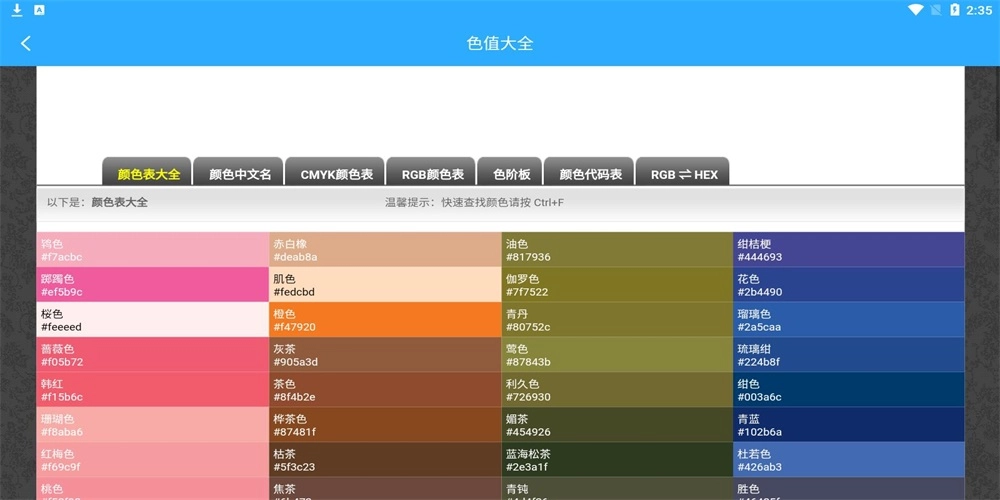
Task: Choose the 肌色 #fedcbd swatch
Action: click(385, 285)
